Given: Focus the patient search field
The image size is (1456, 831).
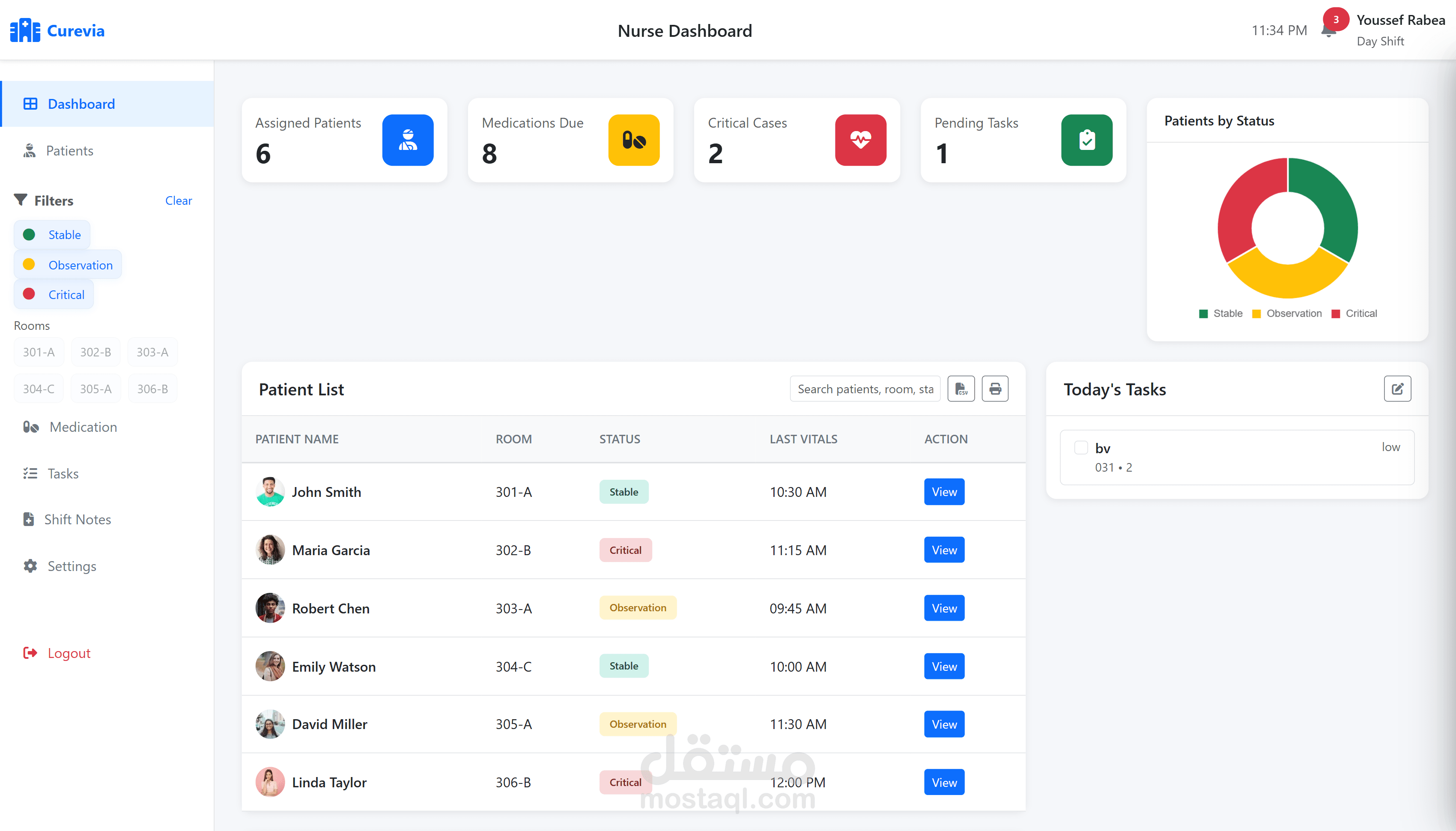Looking at the screenshot, I should click(x=865, y=389).
